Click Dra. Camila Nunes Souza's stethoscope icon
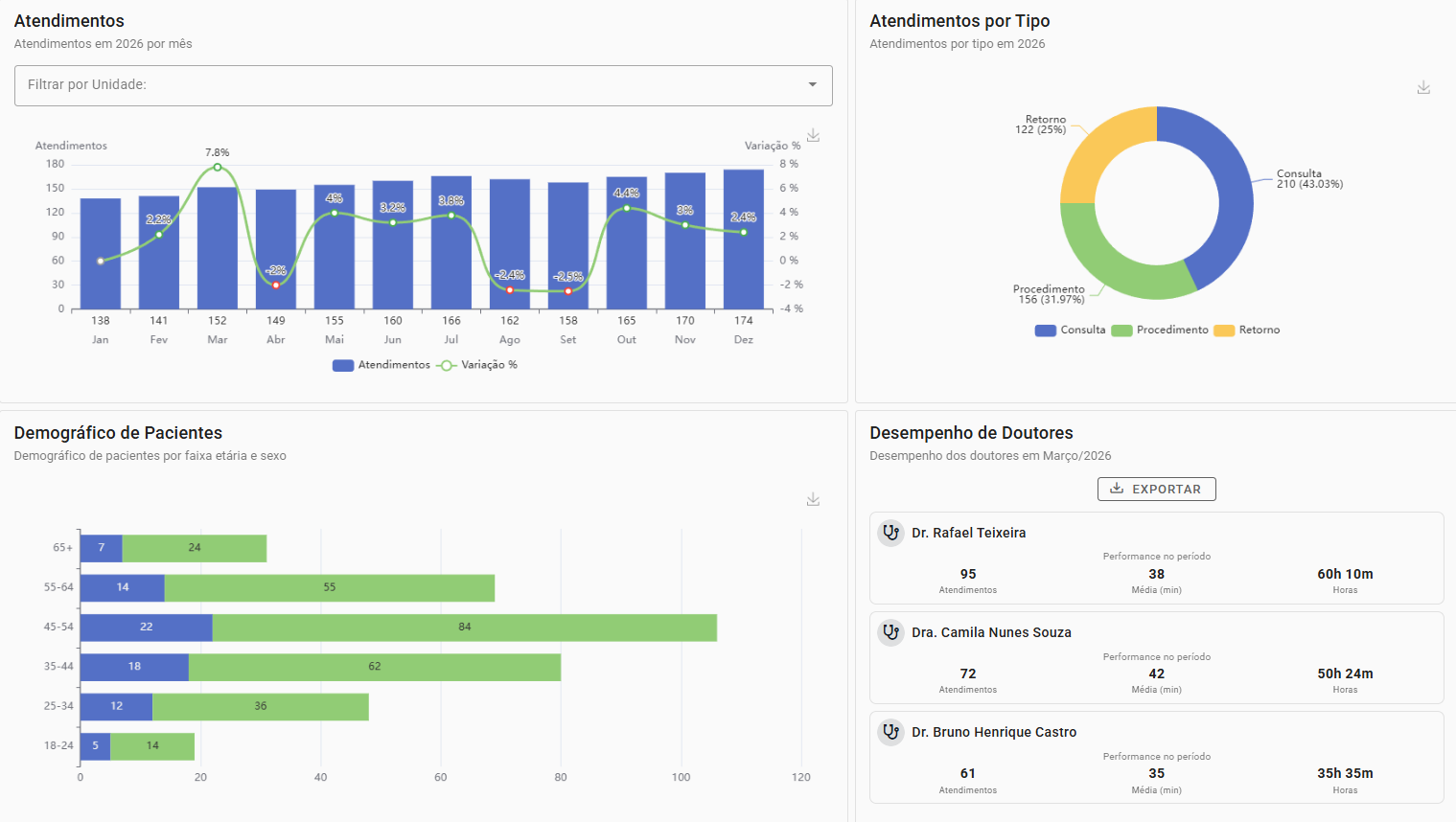Image resolution: width=1456 pixels, height=822 pixels. coord(891,632)
